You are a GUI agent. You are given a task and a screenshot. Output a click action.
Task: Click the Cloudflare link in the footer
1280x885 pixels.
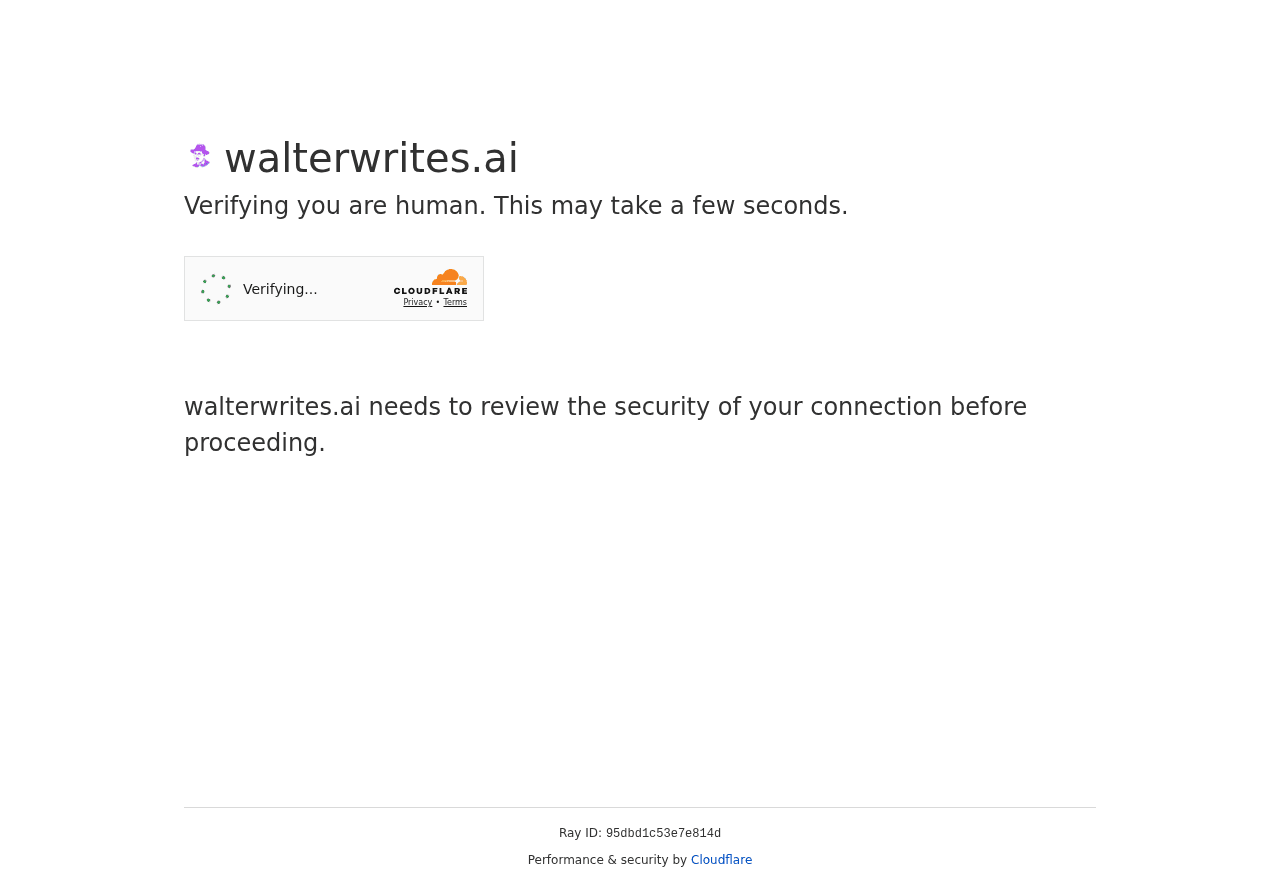[x=721, y=859]
